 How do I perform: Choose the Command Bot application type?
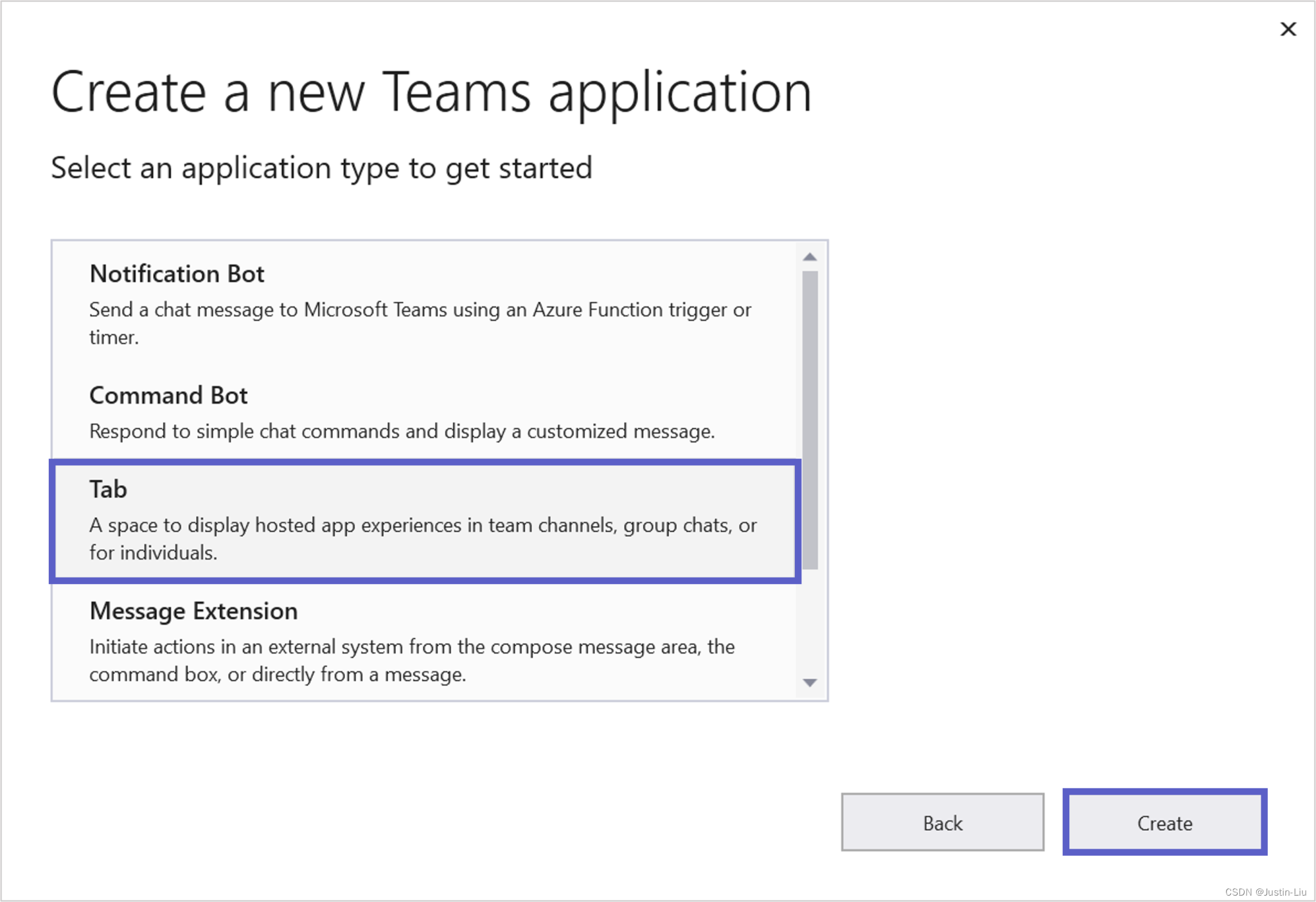424,413
